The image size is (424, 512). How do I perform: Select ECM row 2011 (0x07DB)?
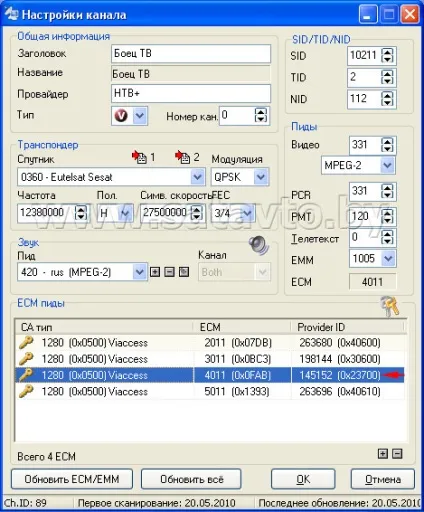pyautogui.click(x=211, y=343)
